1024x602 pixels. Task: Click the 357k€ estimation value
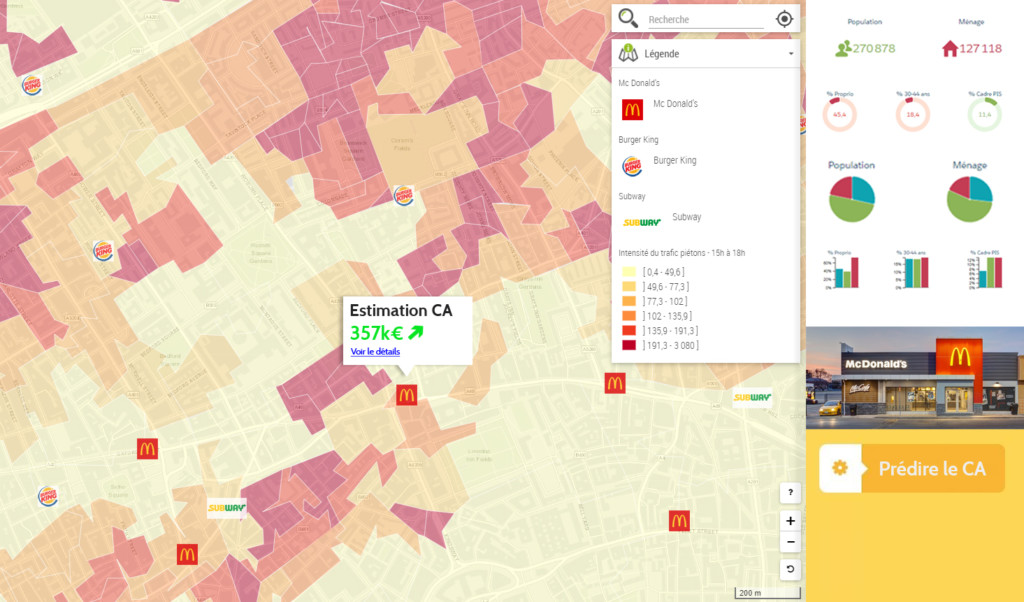pos(376,333)
